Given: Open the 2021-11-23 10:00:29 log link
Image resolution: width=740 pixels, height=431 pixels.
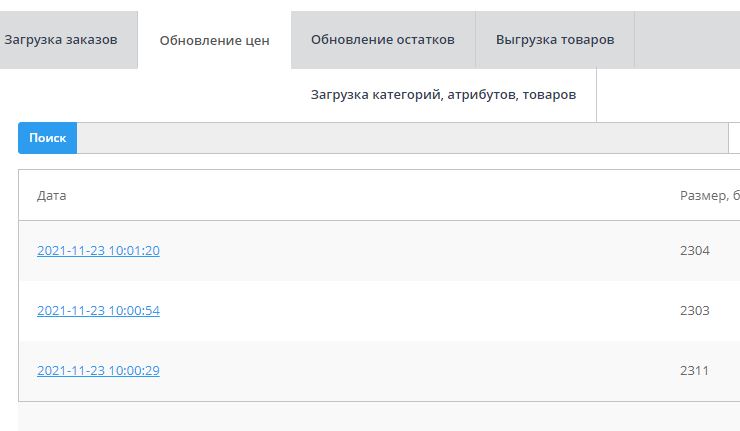Looking at the screenshot, I should 98,371.
